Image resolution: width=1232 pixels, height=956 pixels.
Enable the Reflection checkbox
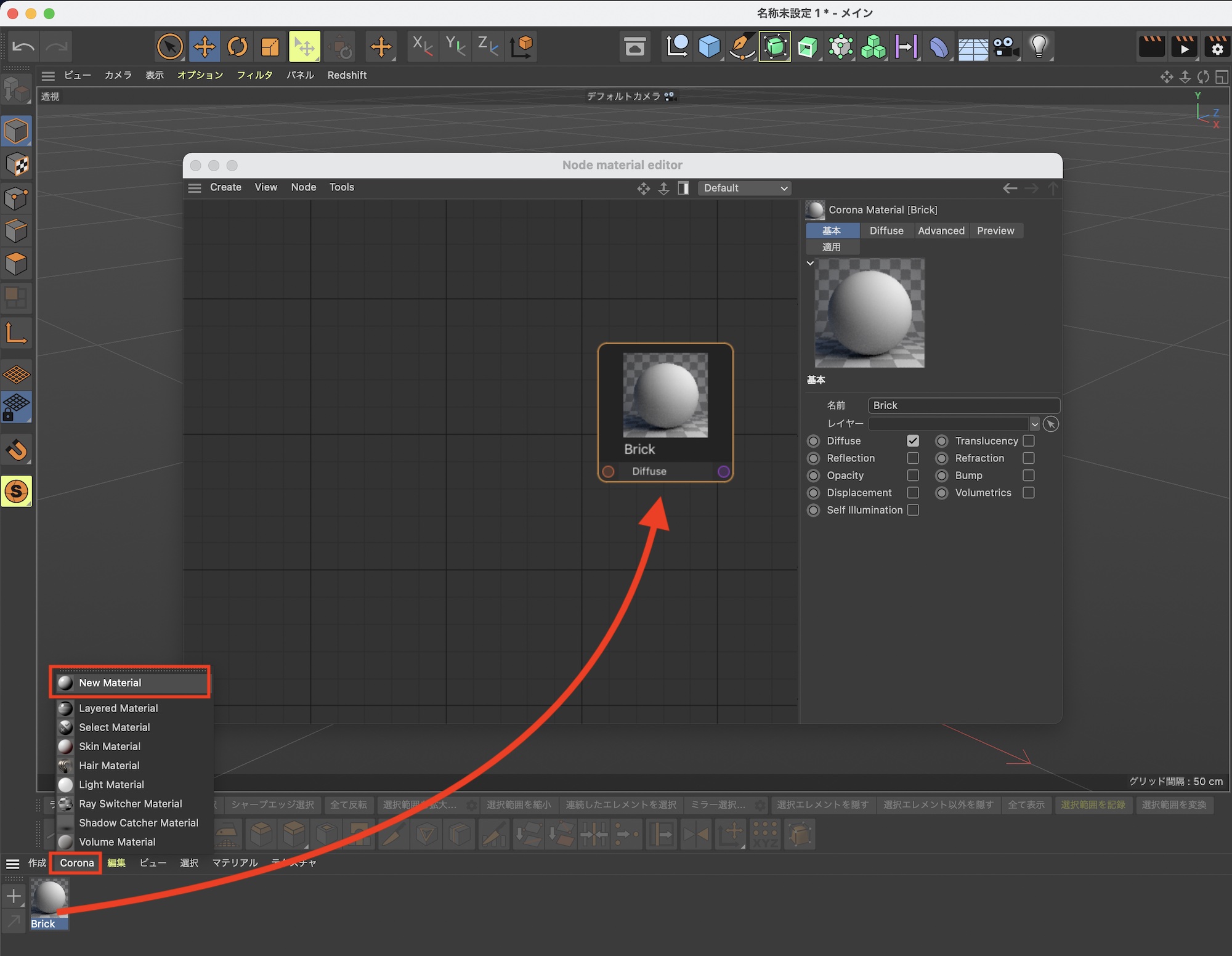(x=913, y=458)
